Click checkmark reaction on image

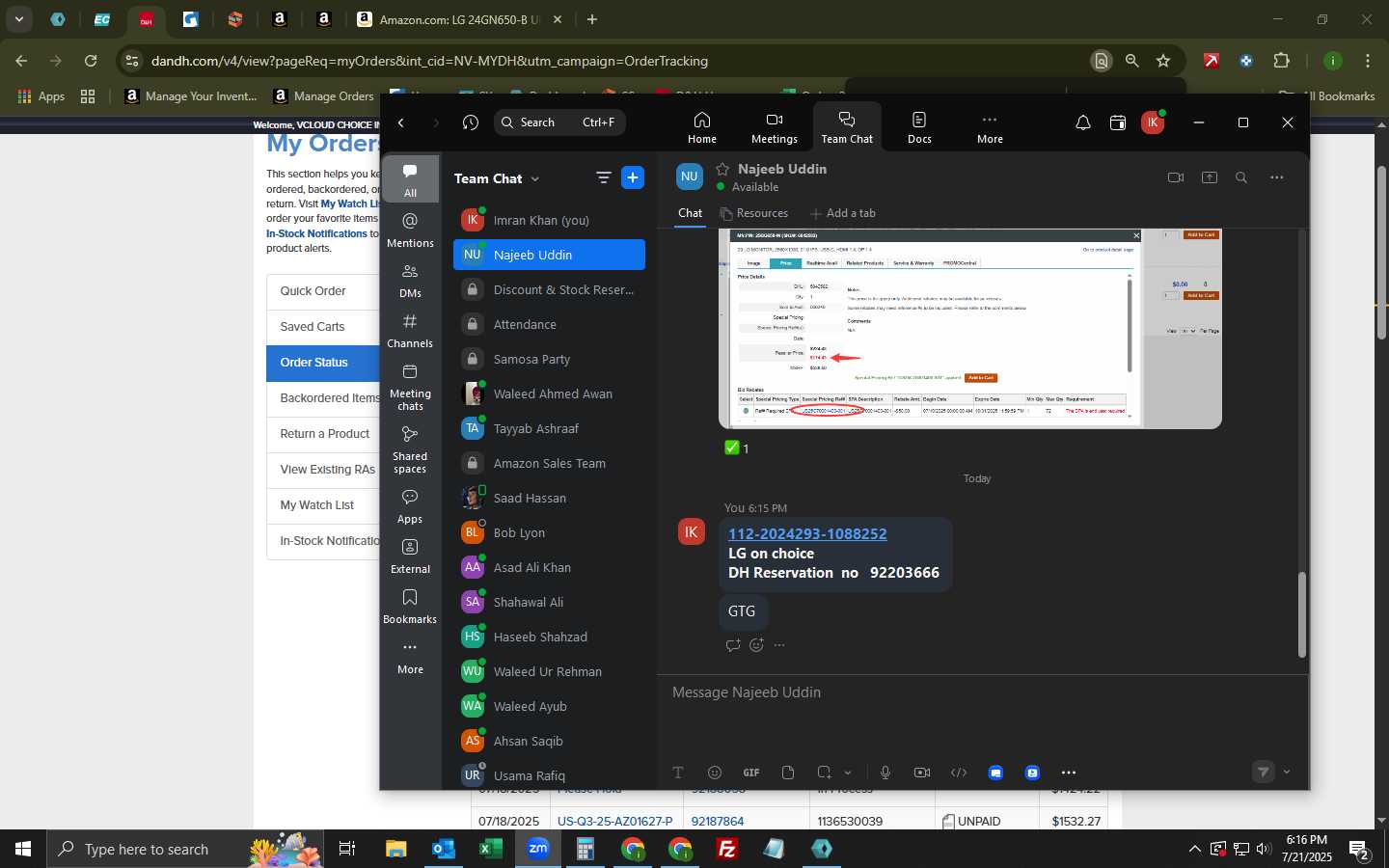(x=737, y=448)
